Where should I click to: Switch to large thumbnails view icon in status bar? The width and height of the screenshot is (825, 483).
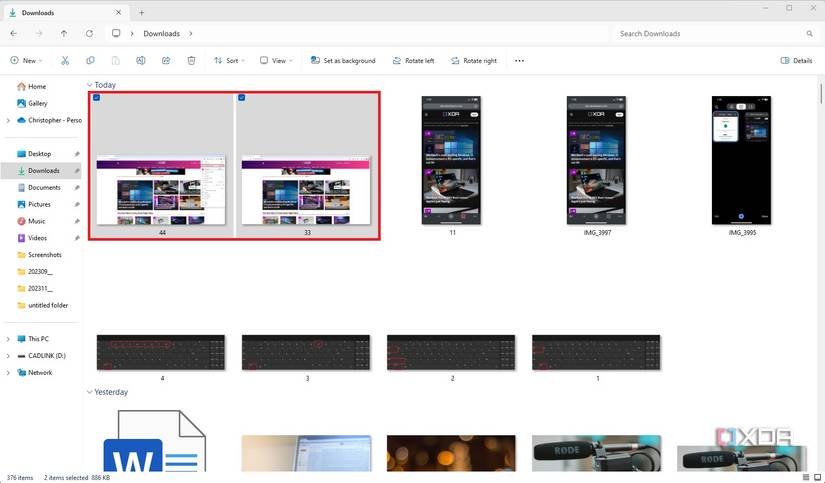point(817,477)
